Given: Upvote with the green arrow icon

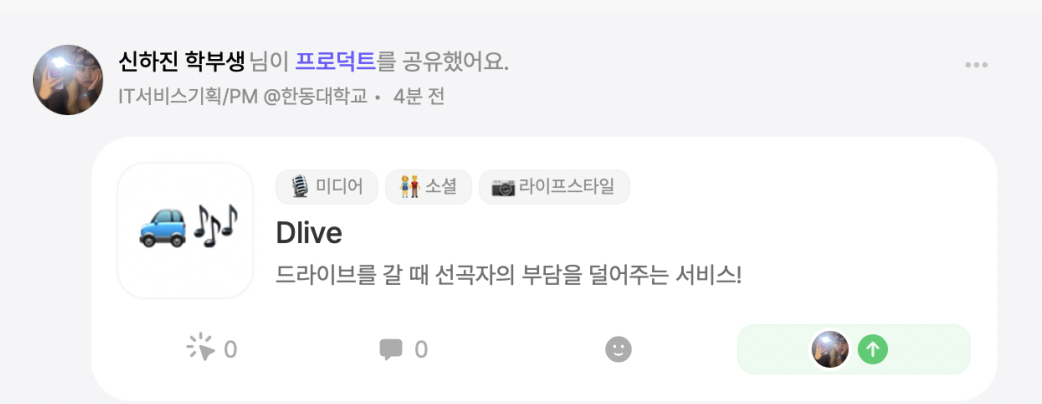Looking at the screenshot, I should [x=873, y=350].
